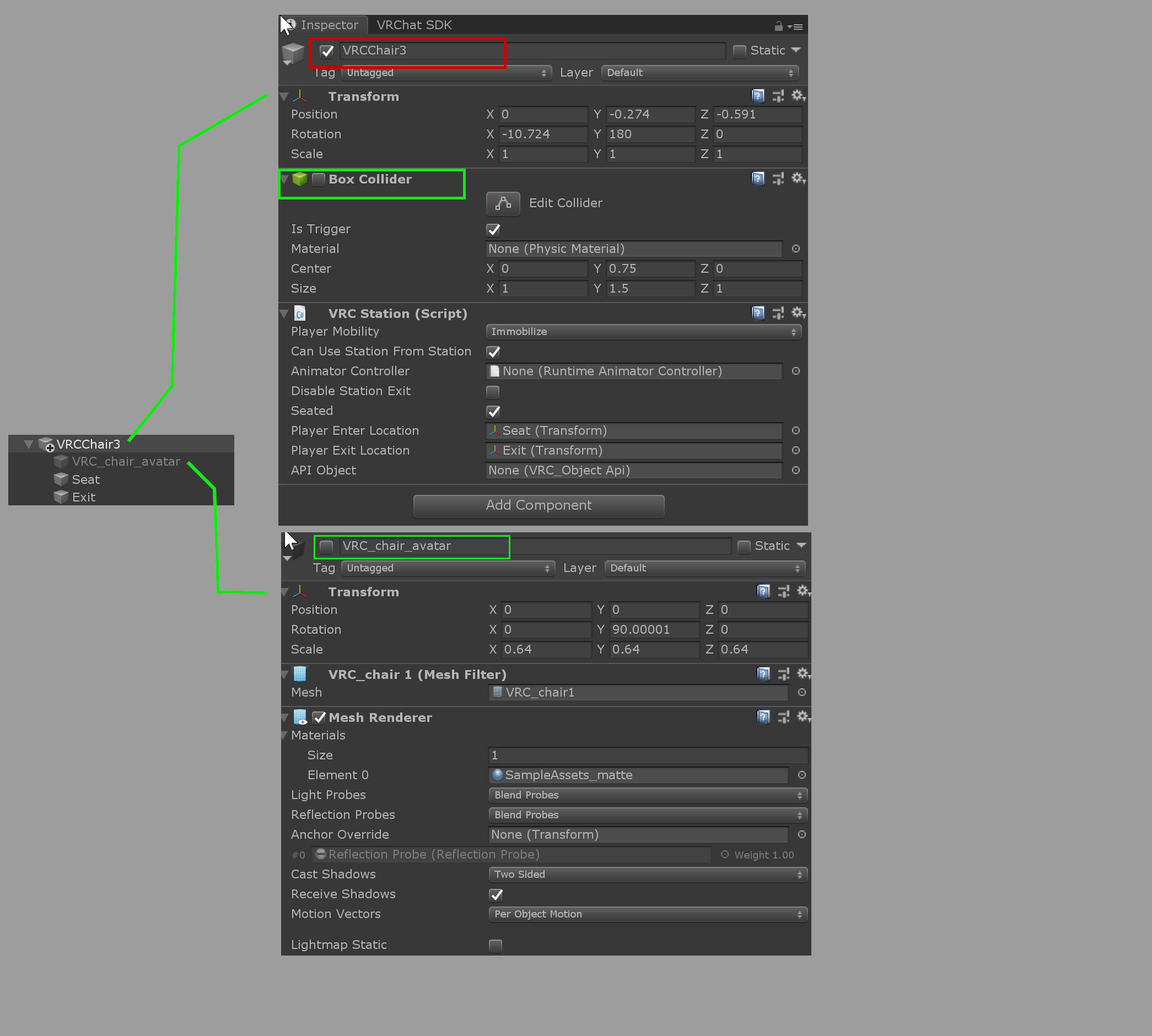
Task: Click Inspector lock icon
Action: [x=778, y=26]
